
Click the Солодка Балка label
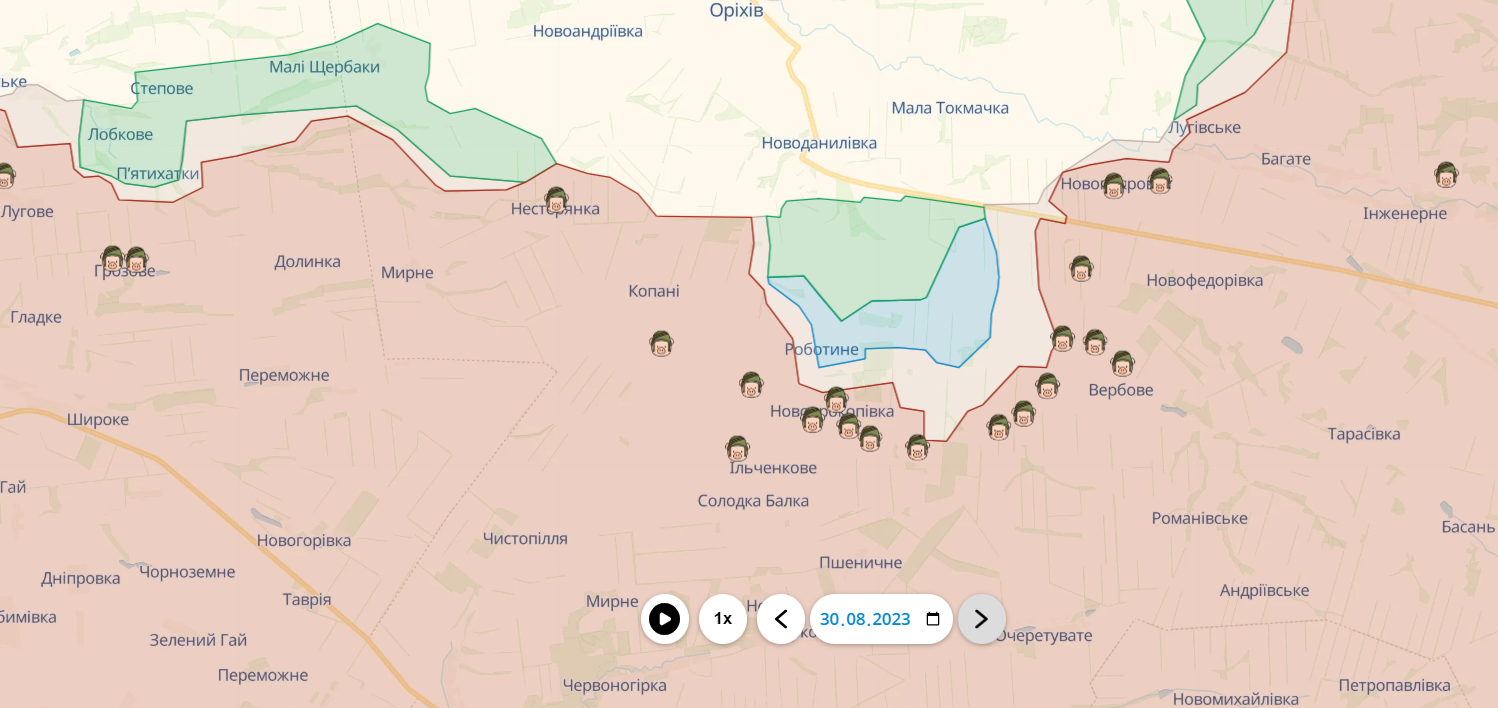coord(753,501)
